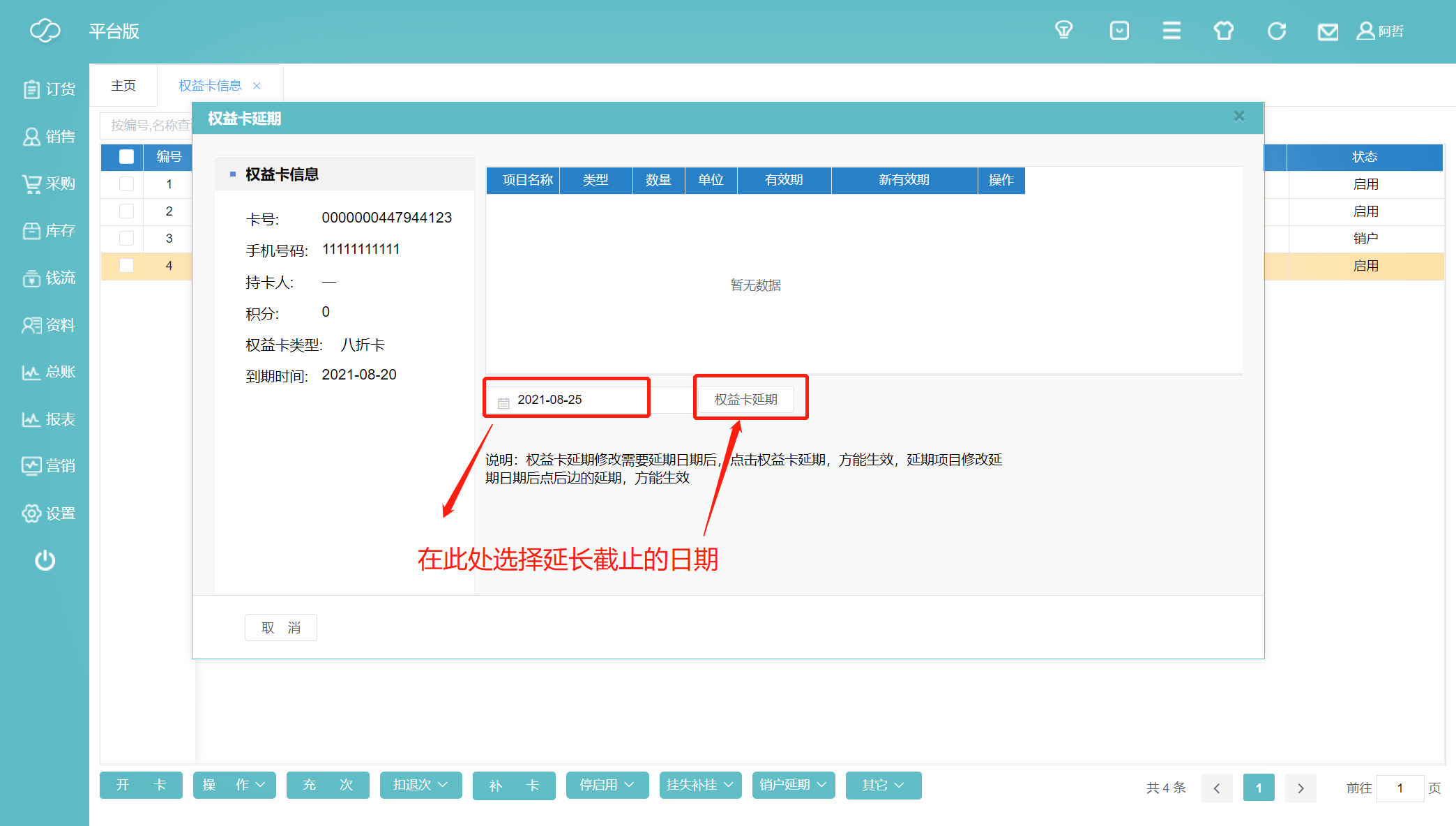The width and height of the screenshot is (1456, 826).
Task: Click the 权益卡延期 button
Action: click(x=745, y=400)
